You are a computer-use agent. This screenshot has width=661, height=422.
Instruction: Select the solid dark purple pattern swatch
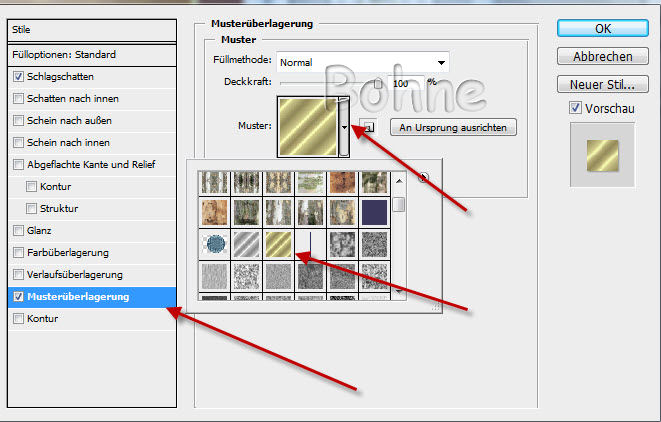(x=374, y=211)
